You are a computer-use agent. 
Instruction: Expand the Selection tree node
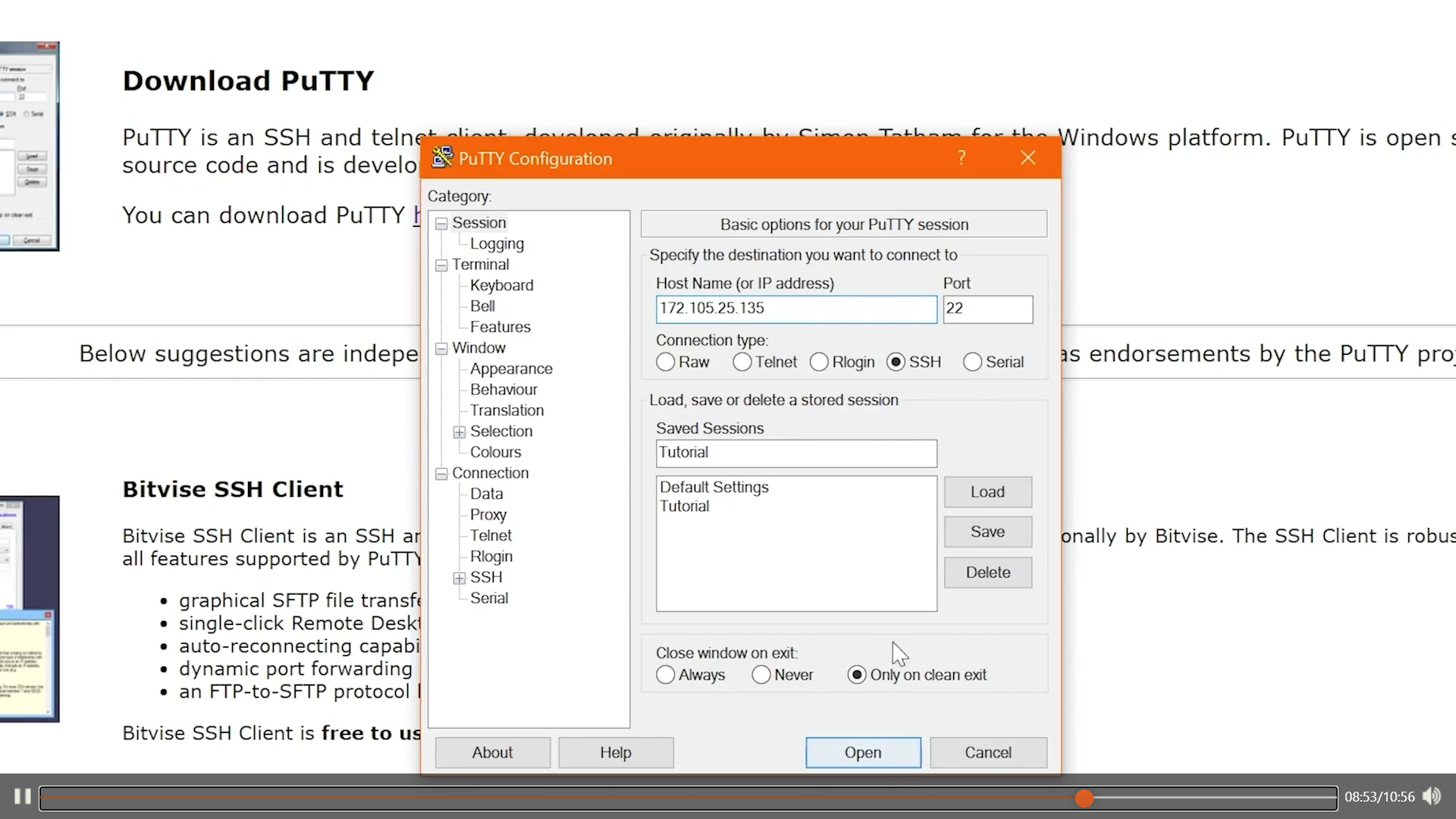460,432
